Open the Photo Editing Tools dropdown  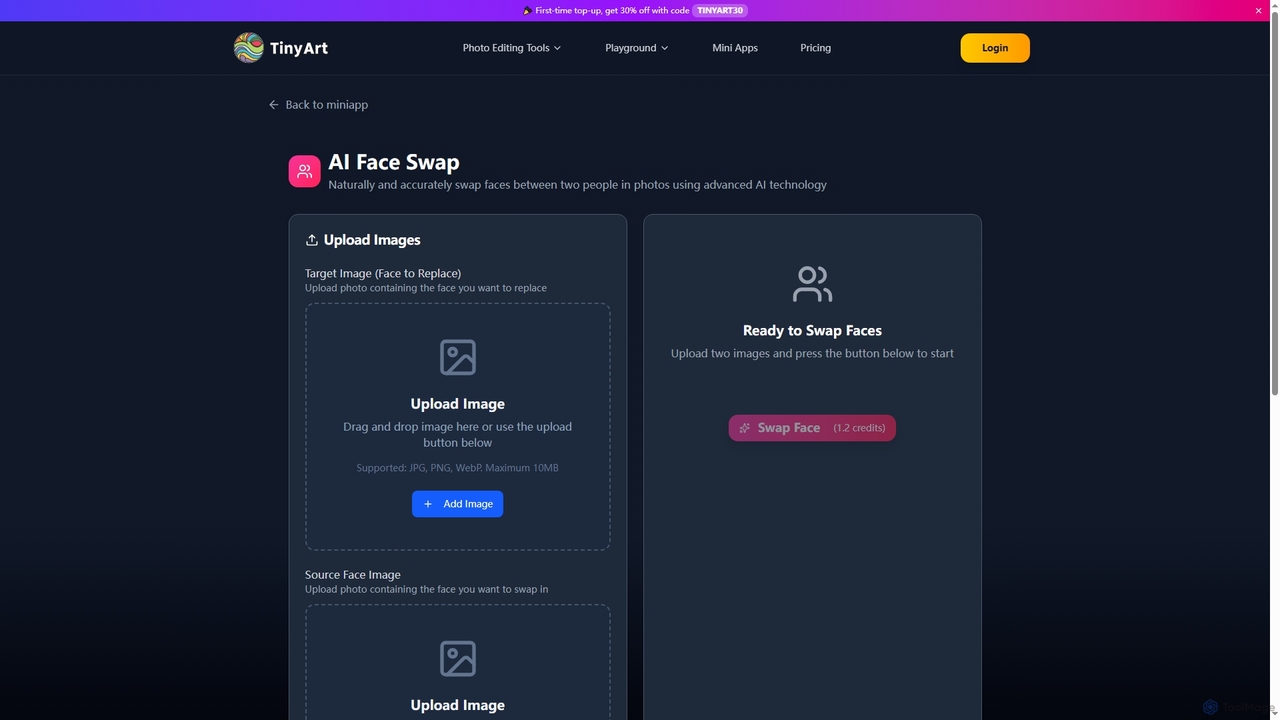click(511, 48)
